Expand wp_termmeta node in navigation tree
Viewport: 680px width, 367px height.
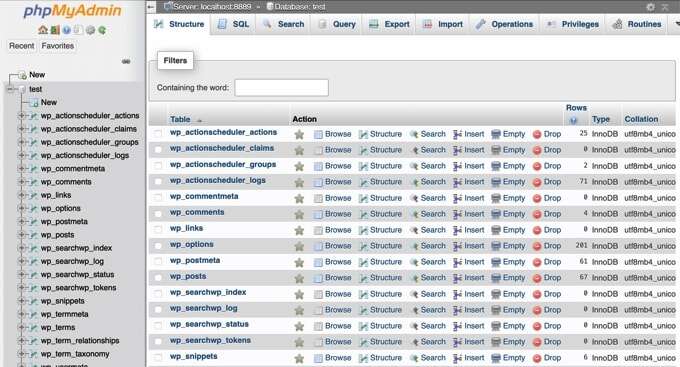tap(21, 314)
